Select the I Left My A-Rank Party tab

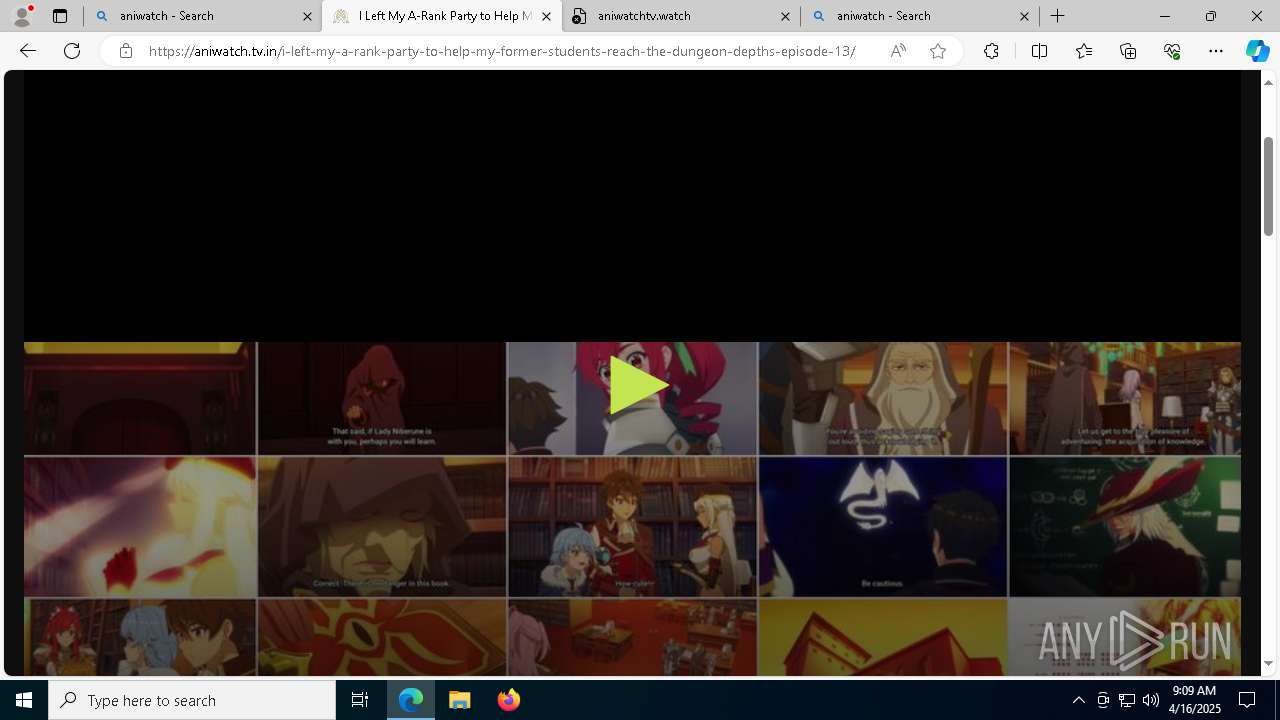pyautogui.click(x=441, y=16)
